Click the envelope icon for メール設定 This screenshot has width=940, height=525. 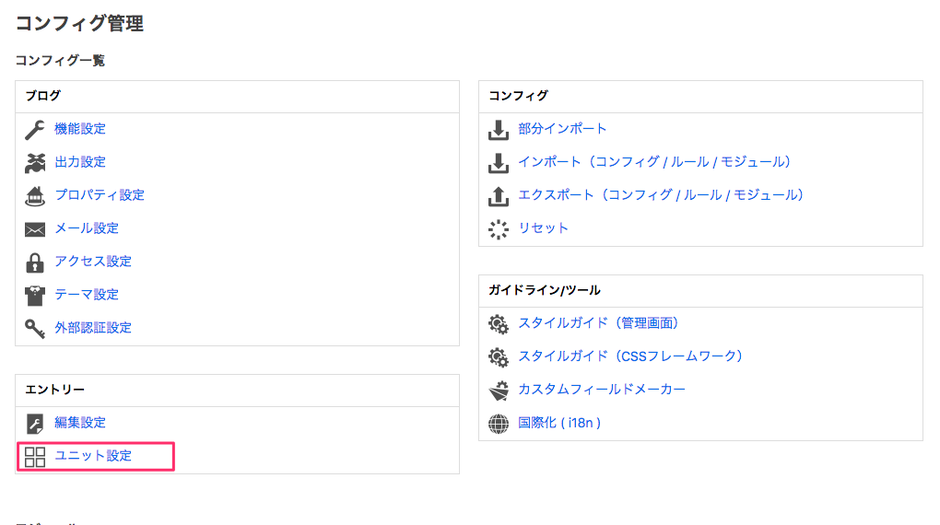(x=35, y=229)
